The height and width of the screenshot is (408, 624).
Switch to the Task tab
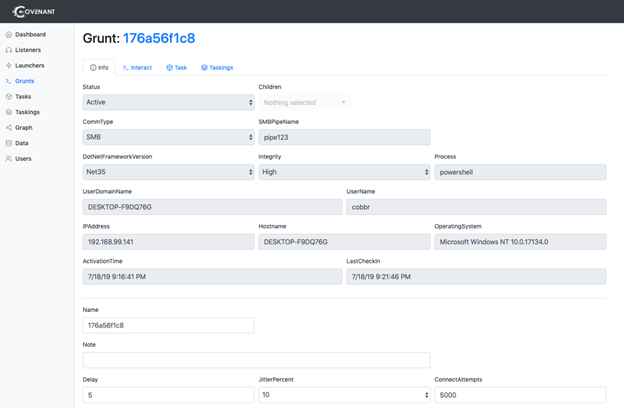(x=177, y=68)
